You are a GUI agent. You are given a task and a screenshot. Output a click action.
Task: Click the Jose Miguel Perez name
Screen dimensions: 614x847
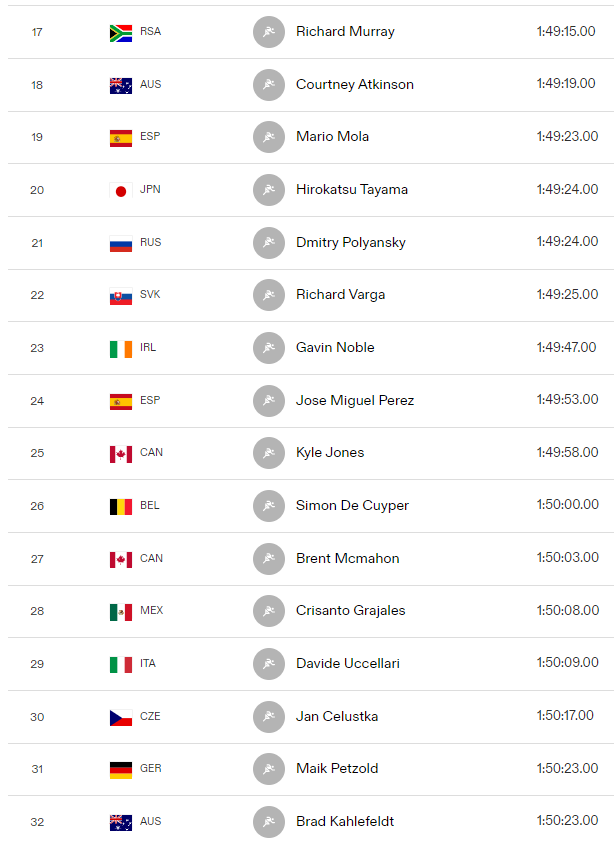(x=355, y=400)
